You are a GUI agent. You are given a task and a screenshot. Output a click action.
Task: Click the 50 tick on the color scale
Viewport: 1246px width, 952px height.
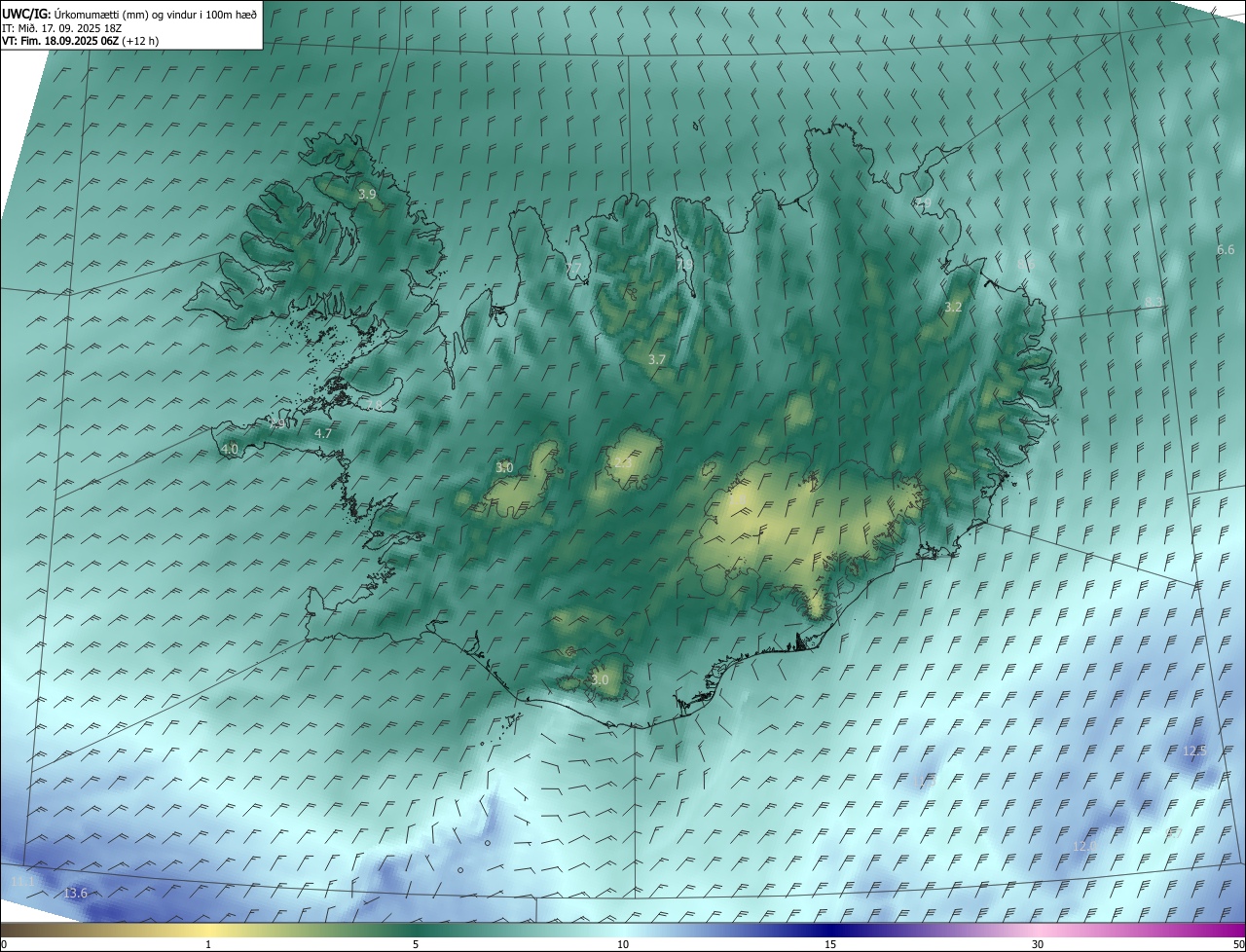point(1238,944)
